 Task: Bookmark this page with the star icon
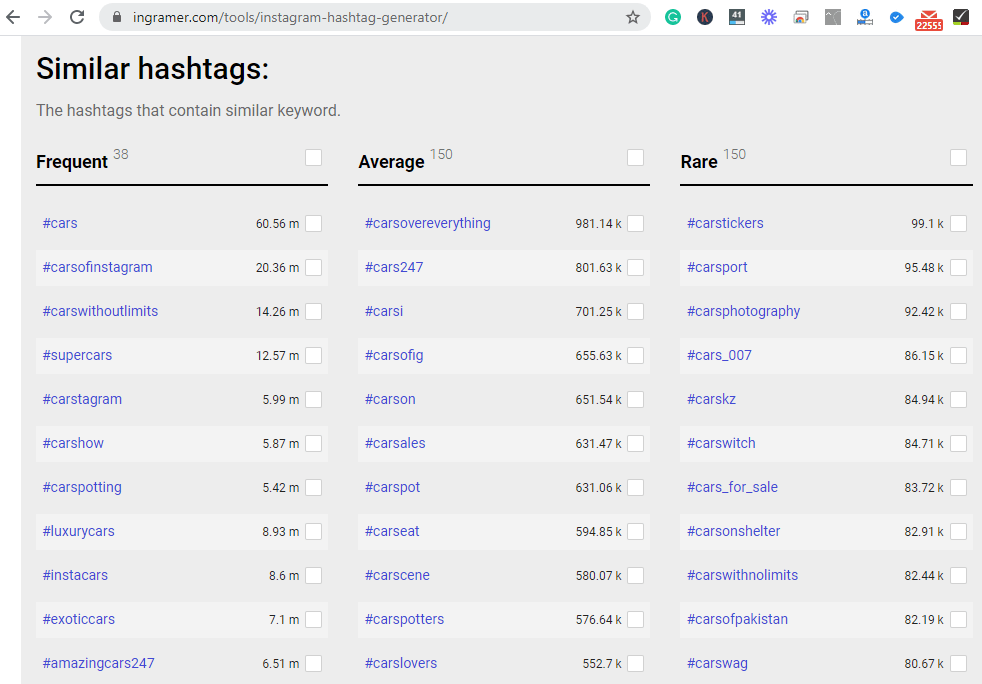pyautogui.click(x=632, y=17)
